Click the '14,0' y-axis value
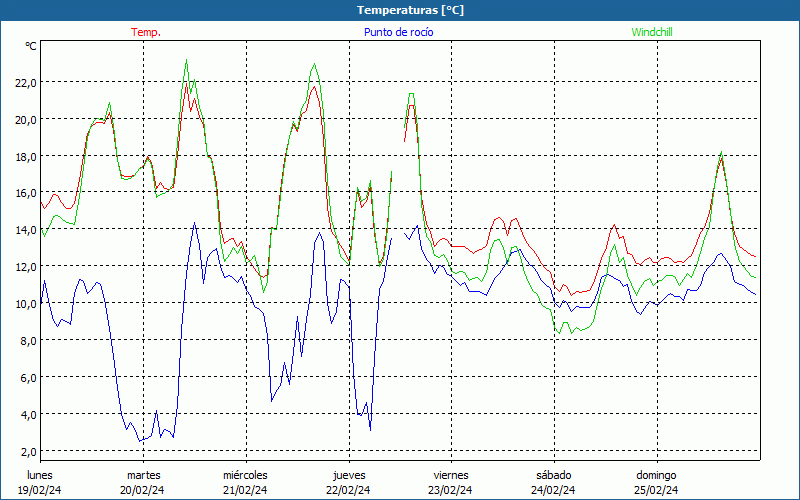The width and height of the screenshot is (800, 500). 26,230
